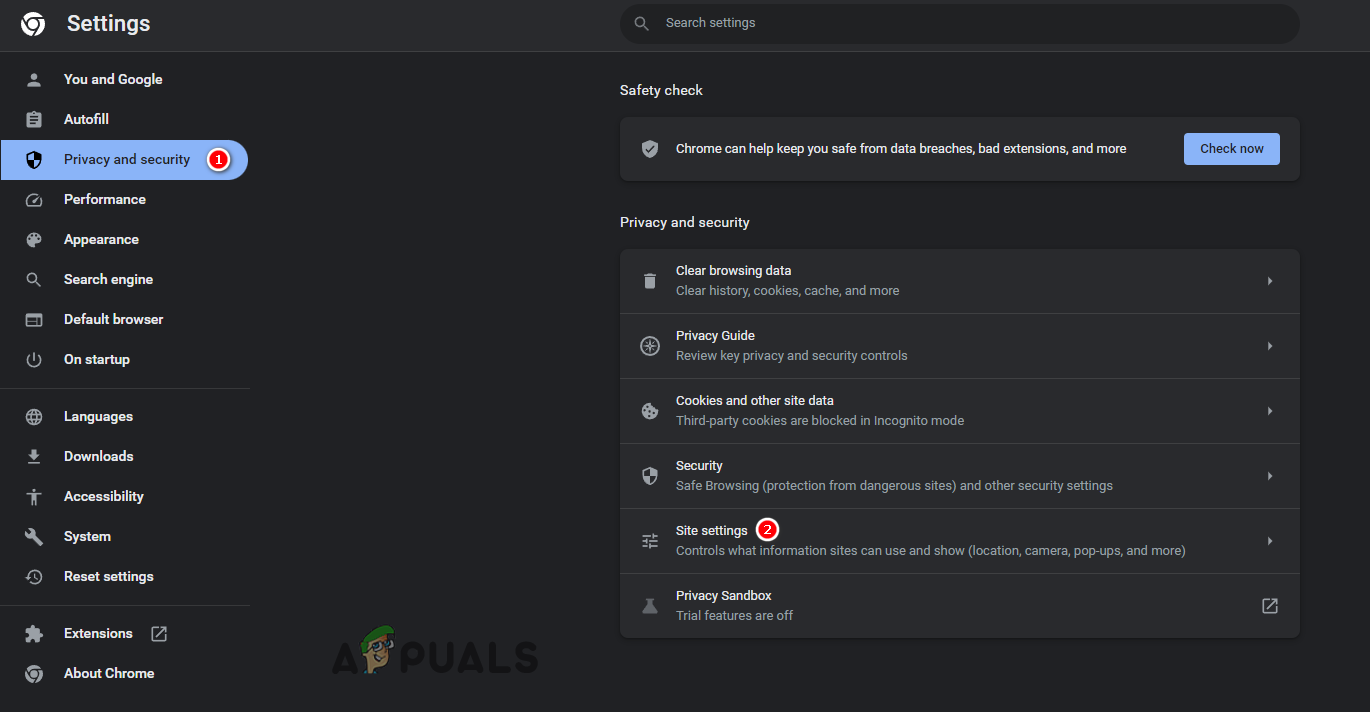The width and height of the screenshot is (1370, 712).
Task: Open the Extensions menu item
Action: 98,633
